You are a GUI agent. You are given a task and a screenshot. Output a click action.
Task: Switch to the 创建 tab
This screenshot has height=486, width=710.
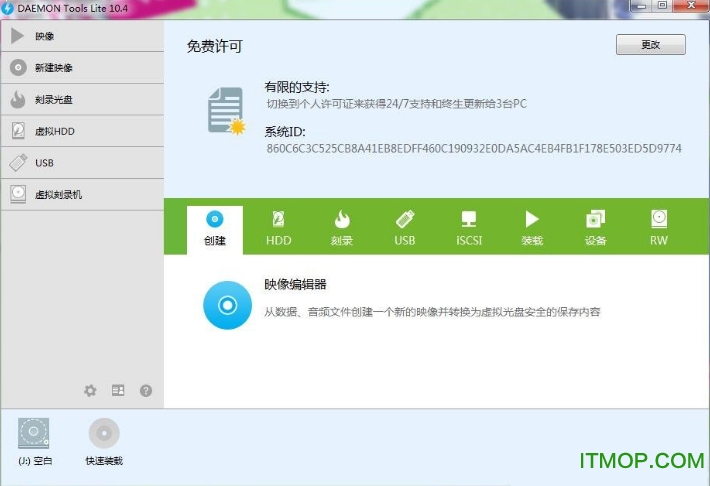215,226
